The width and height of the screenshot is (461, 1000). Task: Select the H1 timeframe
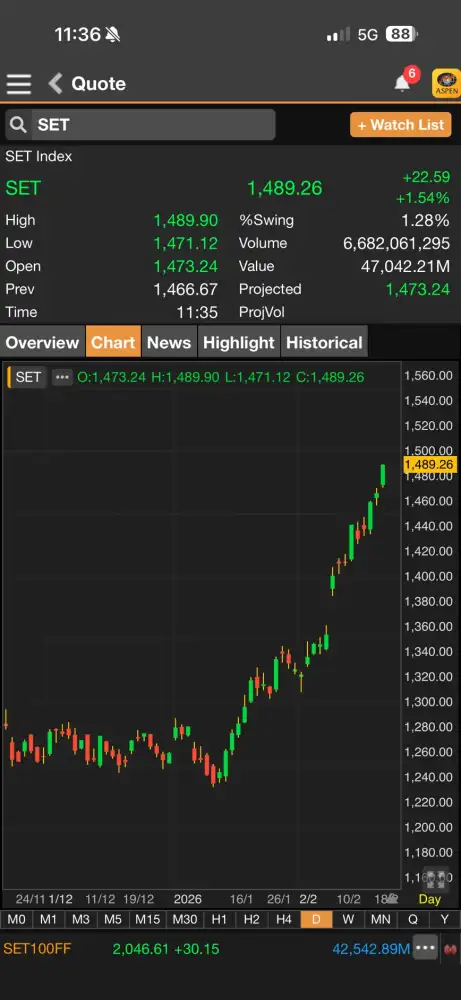(x=219, y=919)
